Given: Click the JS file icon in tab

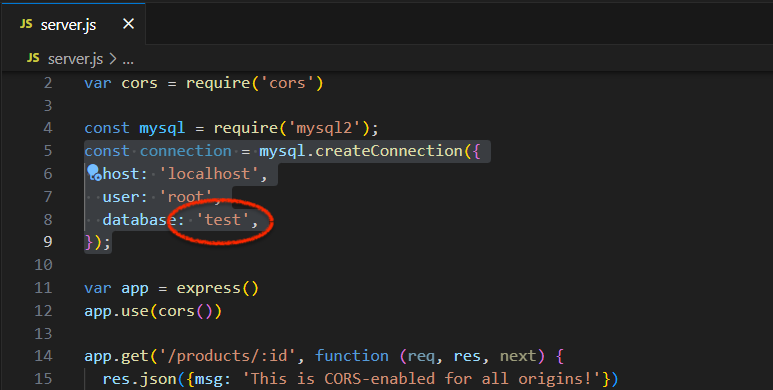Looking at the screenshot, I should tap(26, 24).
